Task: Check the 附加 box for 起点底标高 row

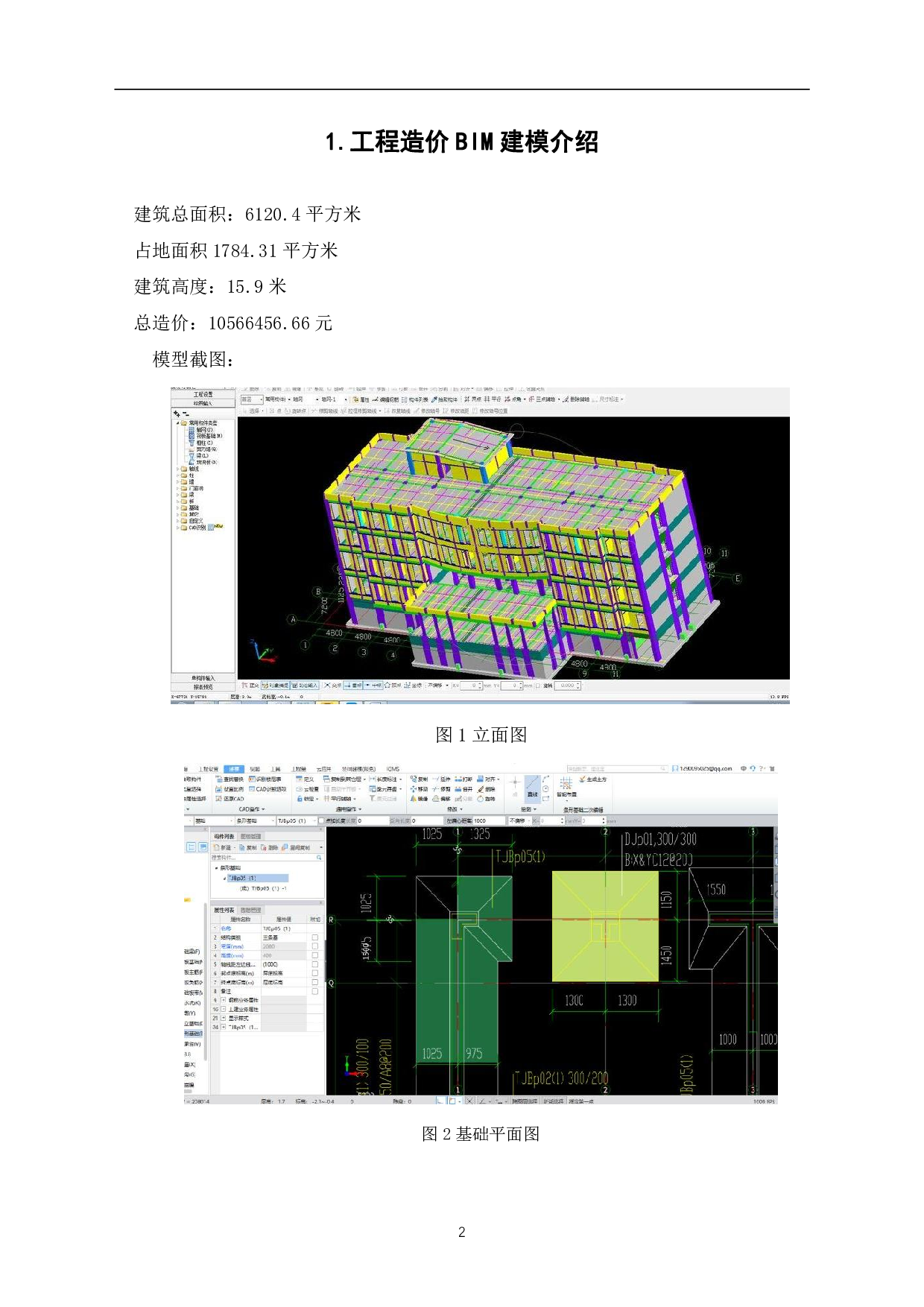Action: (314, 973)
